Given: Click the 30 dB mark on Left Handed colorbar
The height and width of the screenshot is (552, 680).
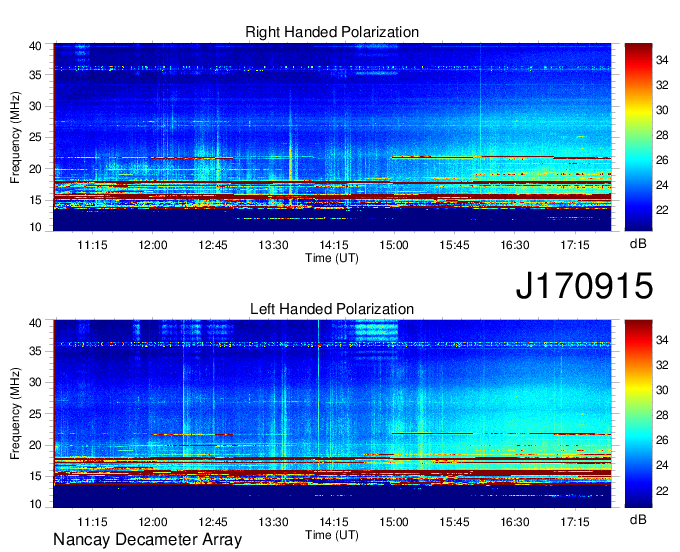Looking at the screenshot, I should [x=662, y=390].
